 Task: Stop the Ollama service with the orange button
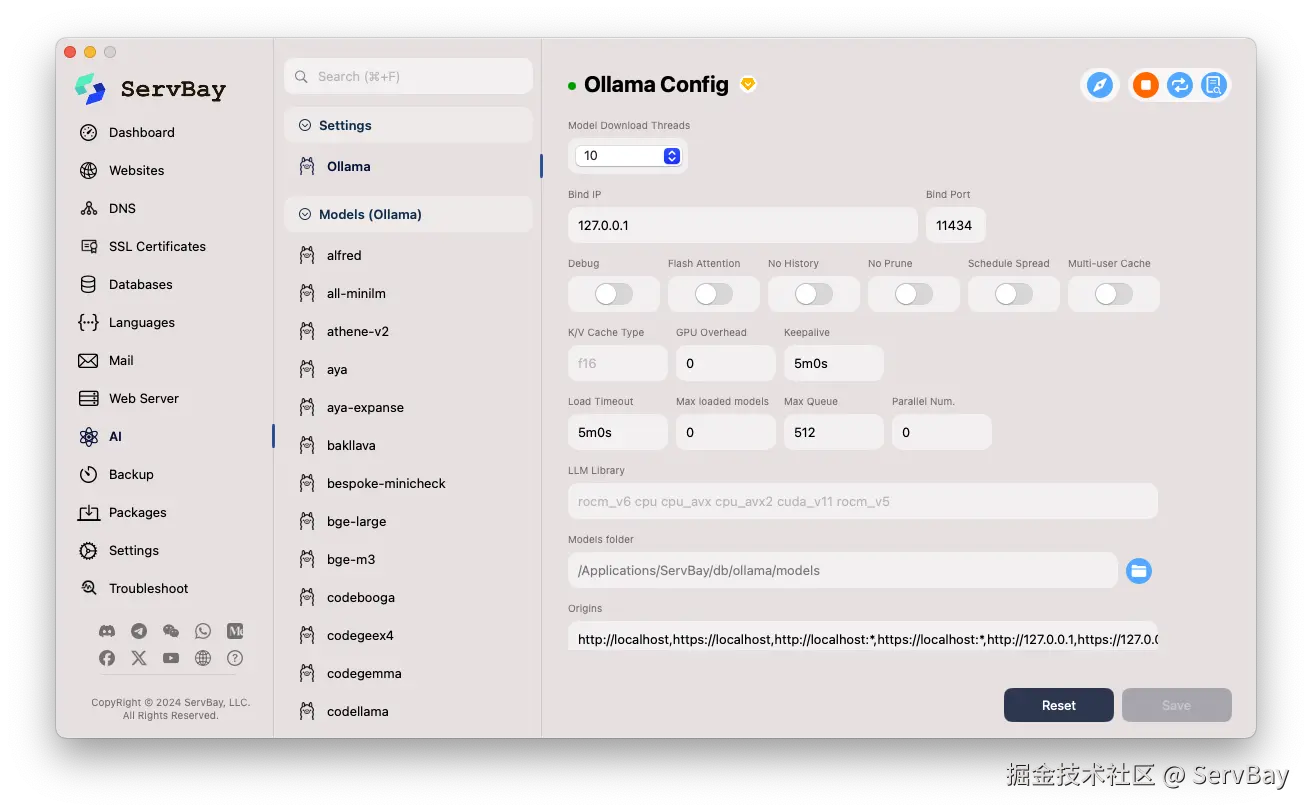point(1146,85)
